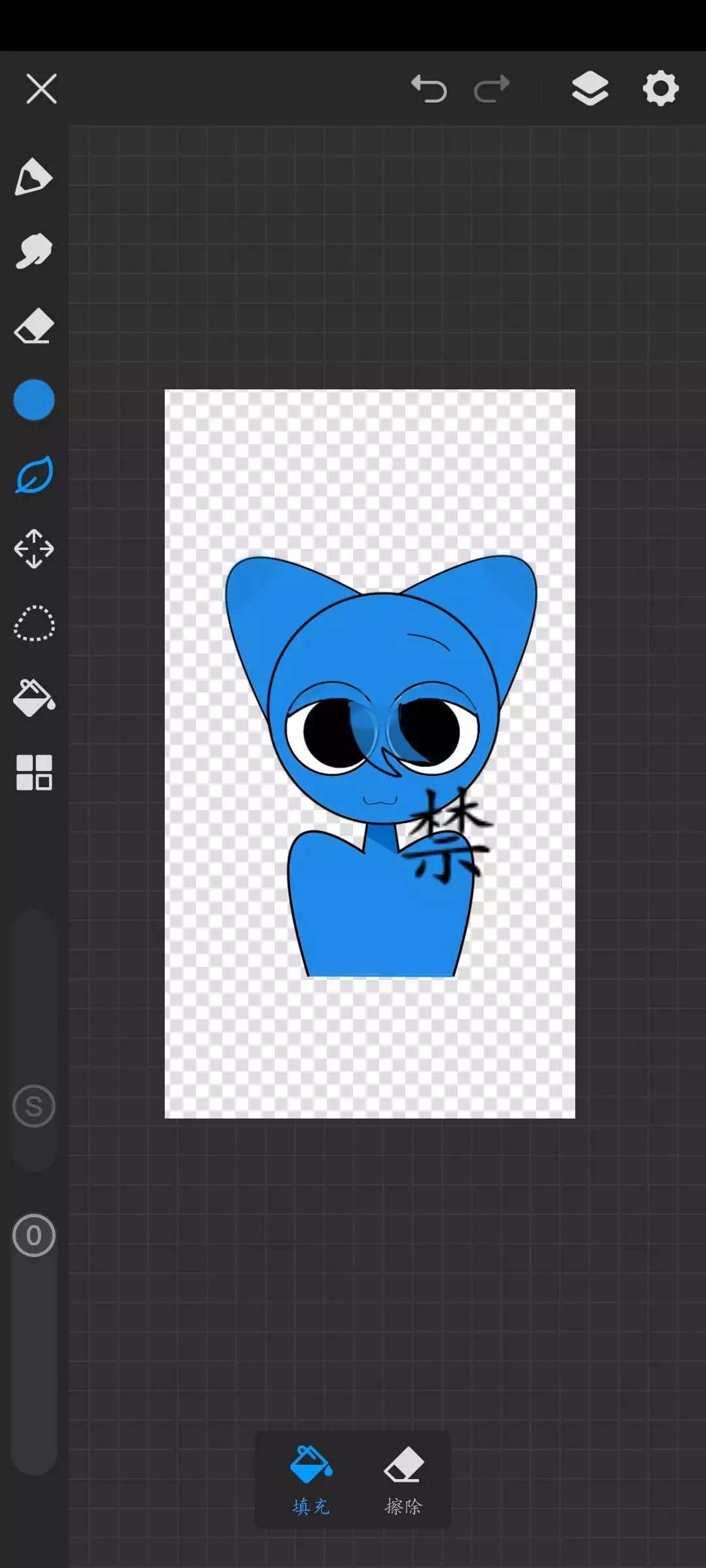Redo the undone action
This screenshot has height=1568, width=706.
coord(492,89)
